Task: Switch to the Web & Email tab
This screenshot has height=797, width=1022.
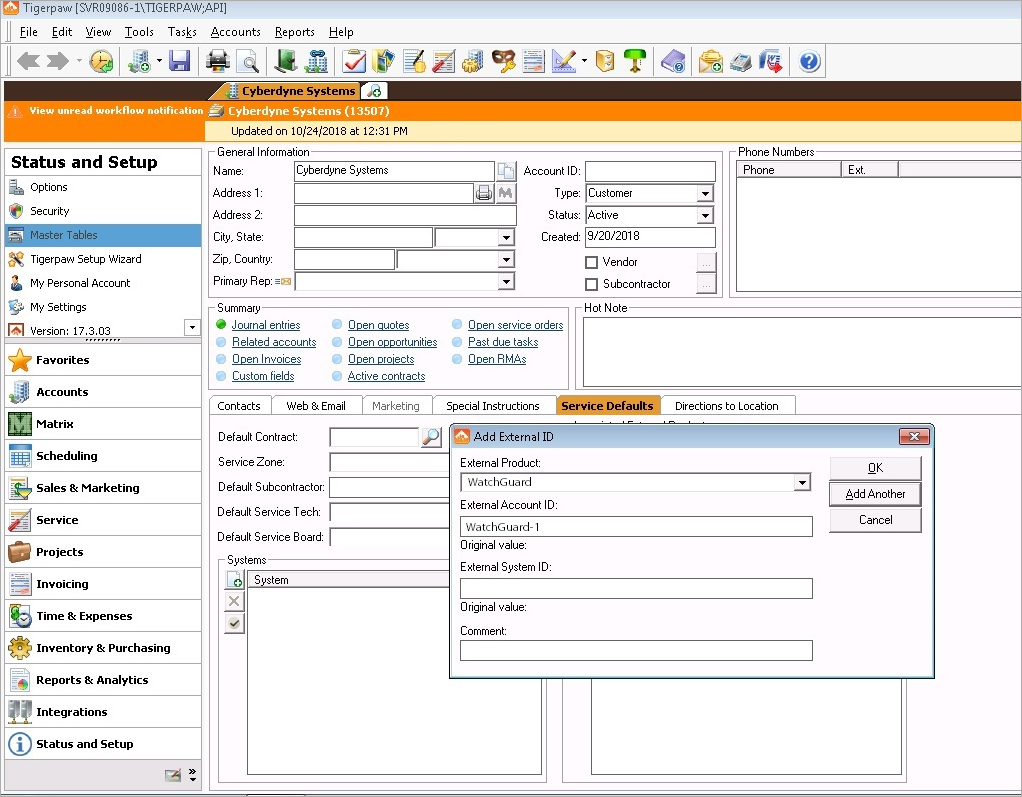Action: click(316, 405)
